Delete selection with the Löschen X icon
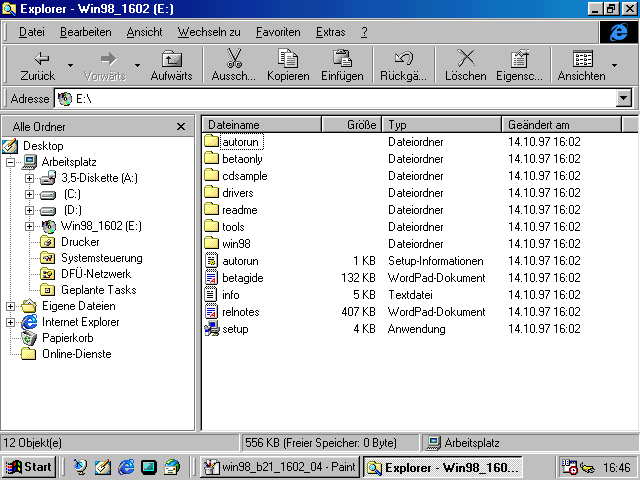This screenshot has height=480, width=640. click(466, 65)
